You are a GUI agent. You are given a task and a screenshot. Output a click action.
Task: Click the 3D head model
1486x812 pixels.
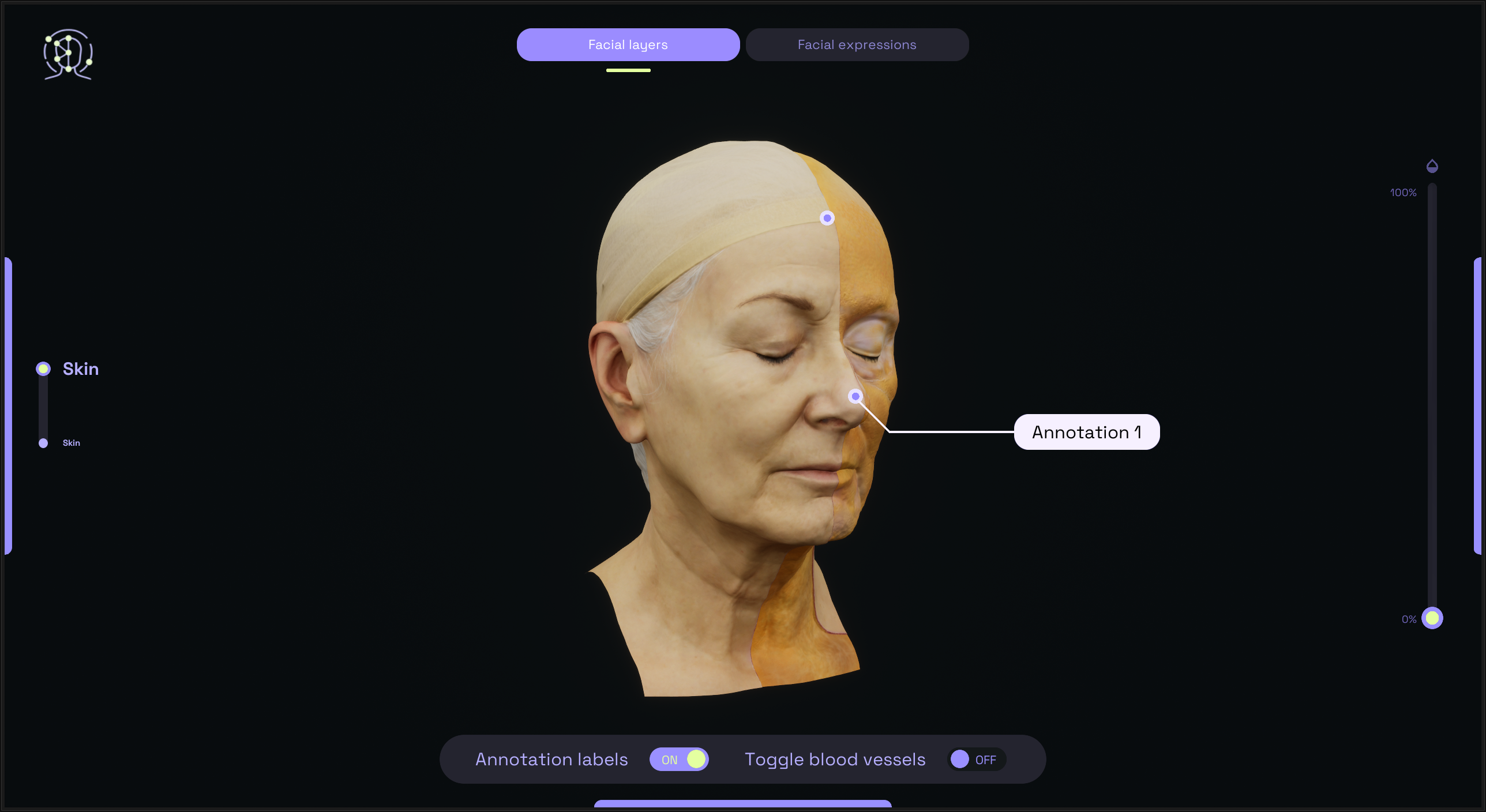pos(743,418)
